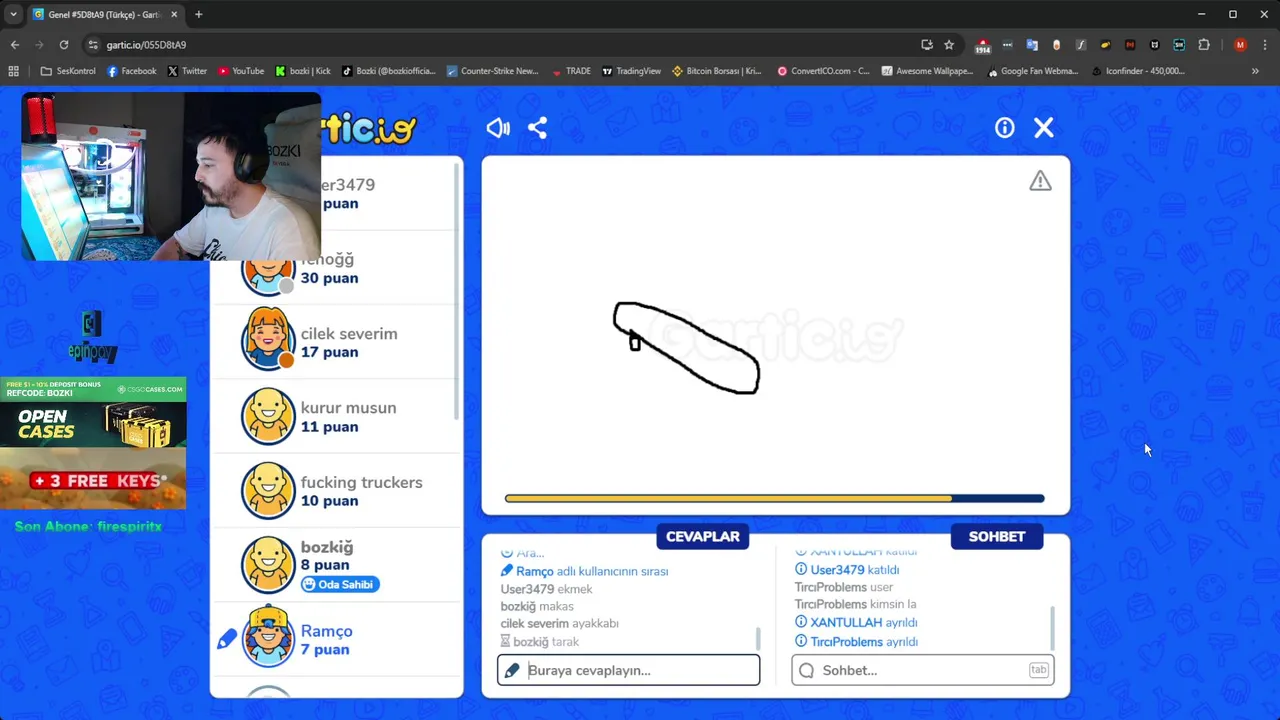
Task: Click the answers panel scrollbar
Action: (758, 638)
